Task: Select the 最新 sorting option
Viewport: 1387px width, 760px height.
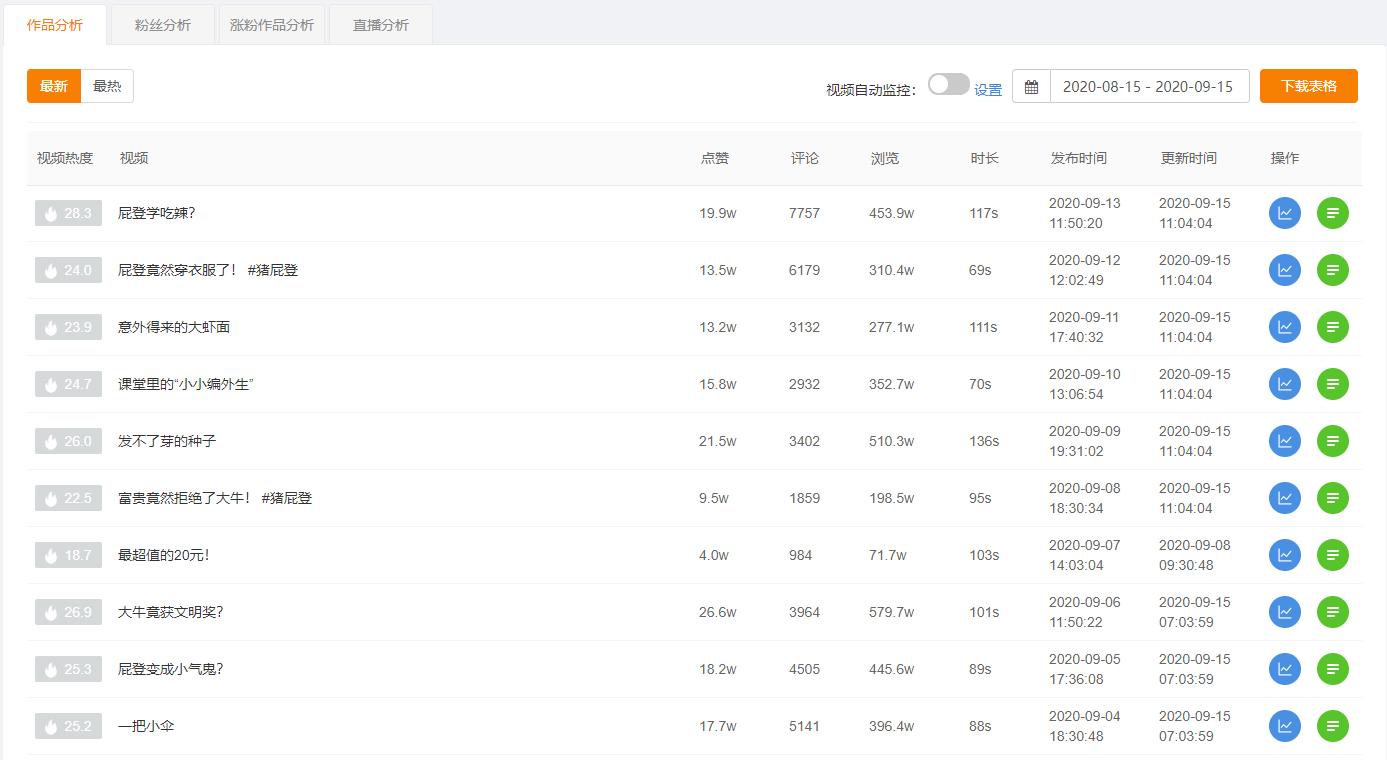Action: point(53,86)
